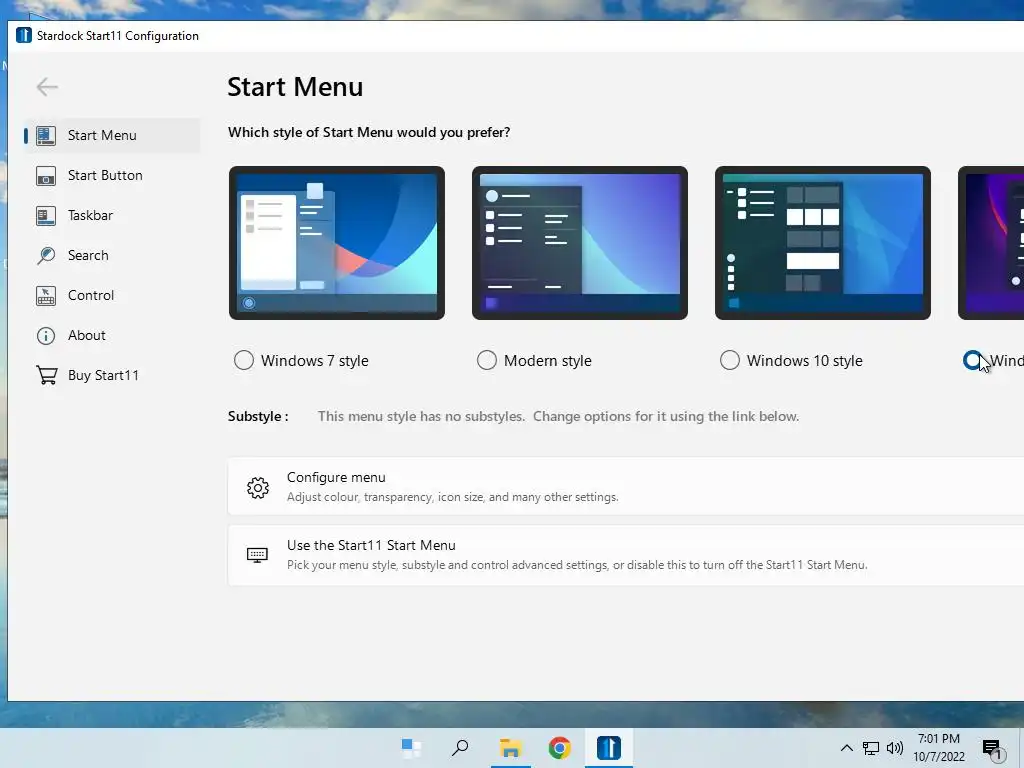Click the volume speaker tray icon
The width and height of the screenshot is (1024, 768).
tap(895, 748)
